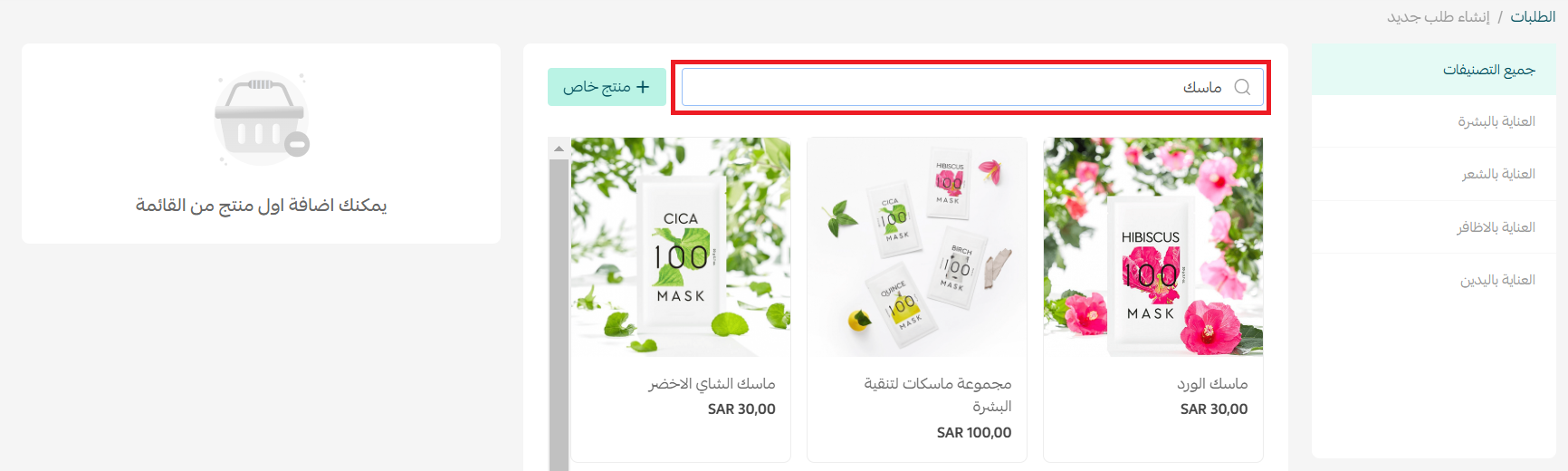Select product title ماسك الشاي الاخضر
Screen dimensions: 1568x471
click(712, 384)
